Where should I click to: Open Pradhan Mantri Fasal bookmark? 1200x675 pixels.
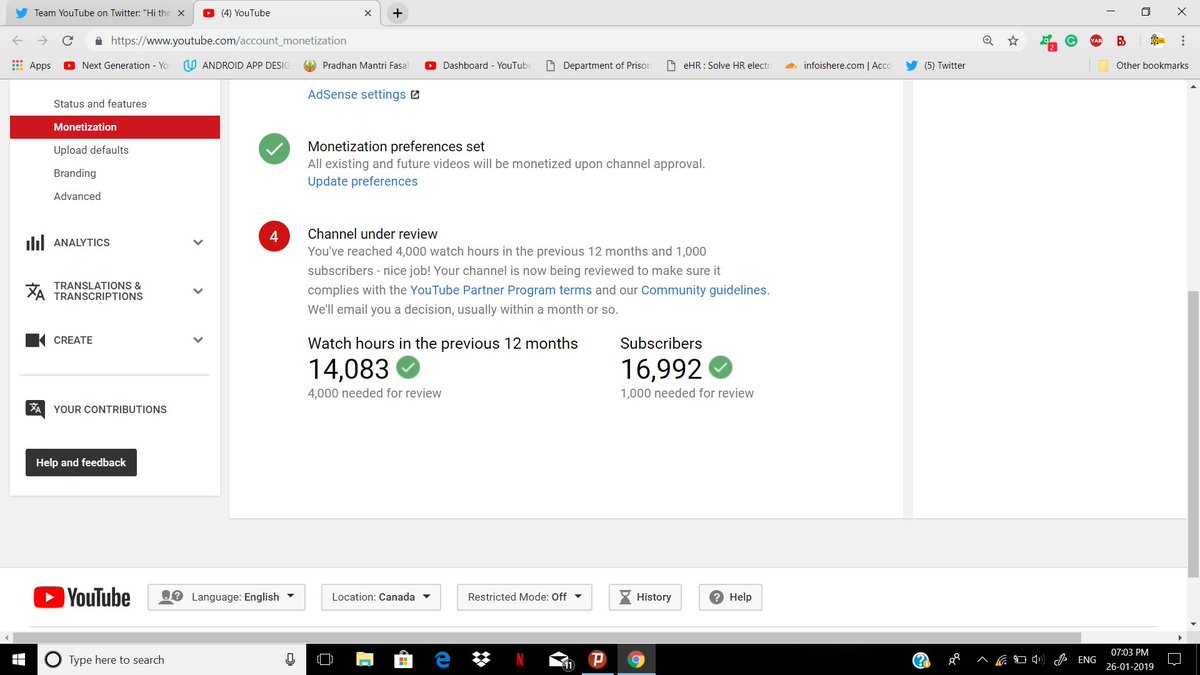[x=357, y=65]
